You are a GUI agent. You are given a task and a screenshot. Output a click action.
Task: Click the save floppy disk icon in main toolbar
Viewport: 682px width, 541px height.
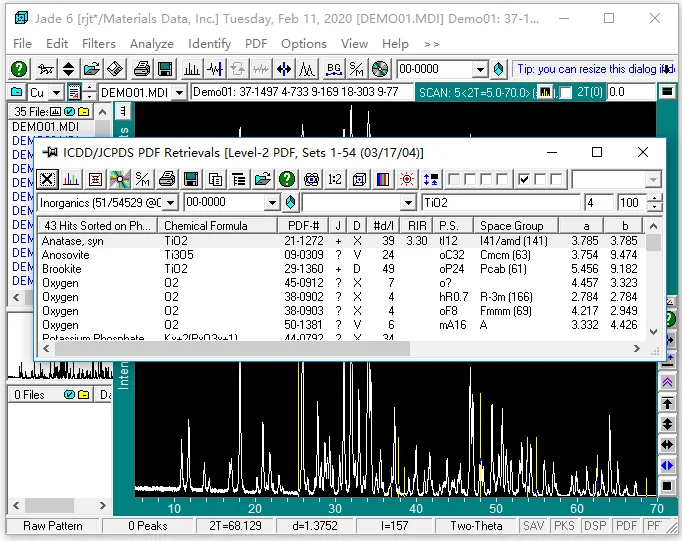point(165,69)
